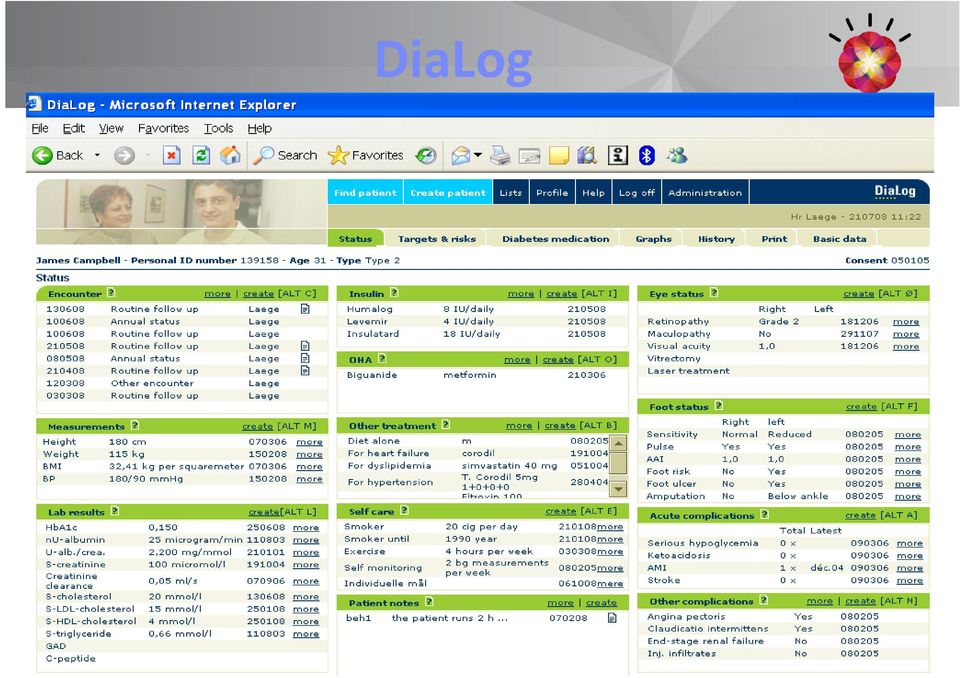The image size is (960, 678).
Task: Click the Insulin panel help question icon
Action: click(394, 293)
